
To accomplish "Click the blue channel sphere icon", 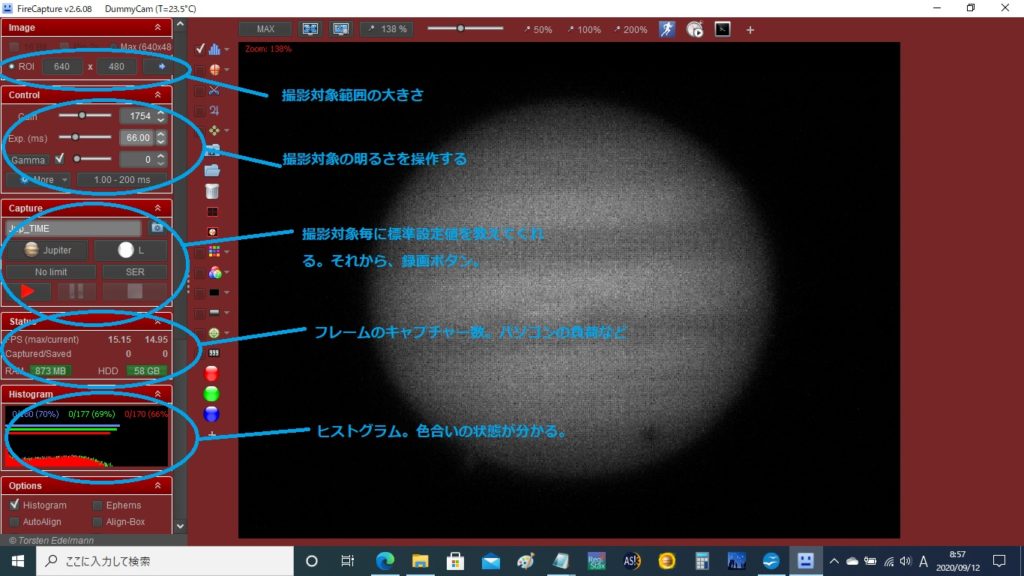I will pyautogui.click(x=212, y=414).
